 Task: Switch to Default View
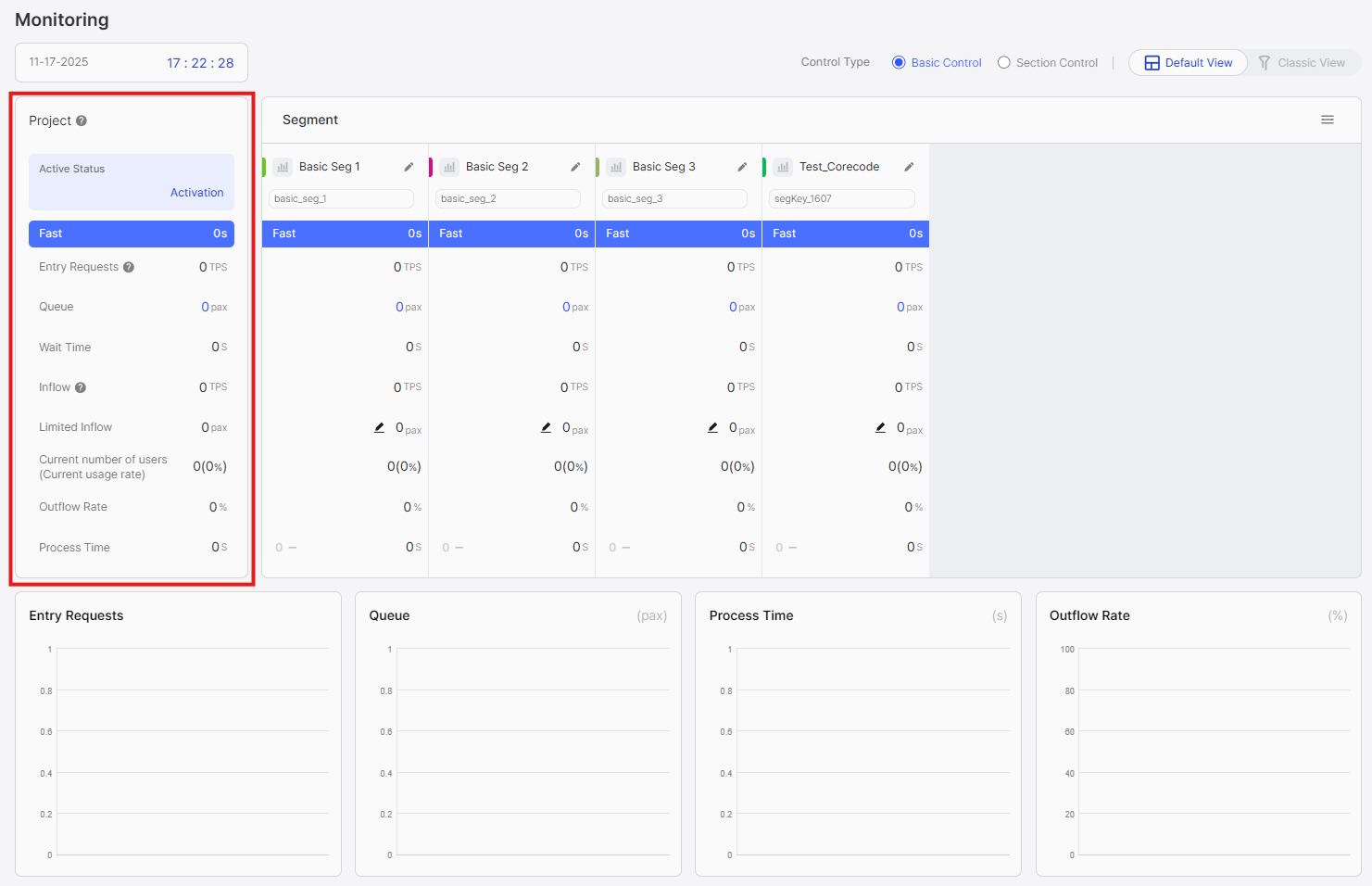click(x=1188, y=62)
